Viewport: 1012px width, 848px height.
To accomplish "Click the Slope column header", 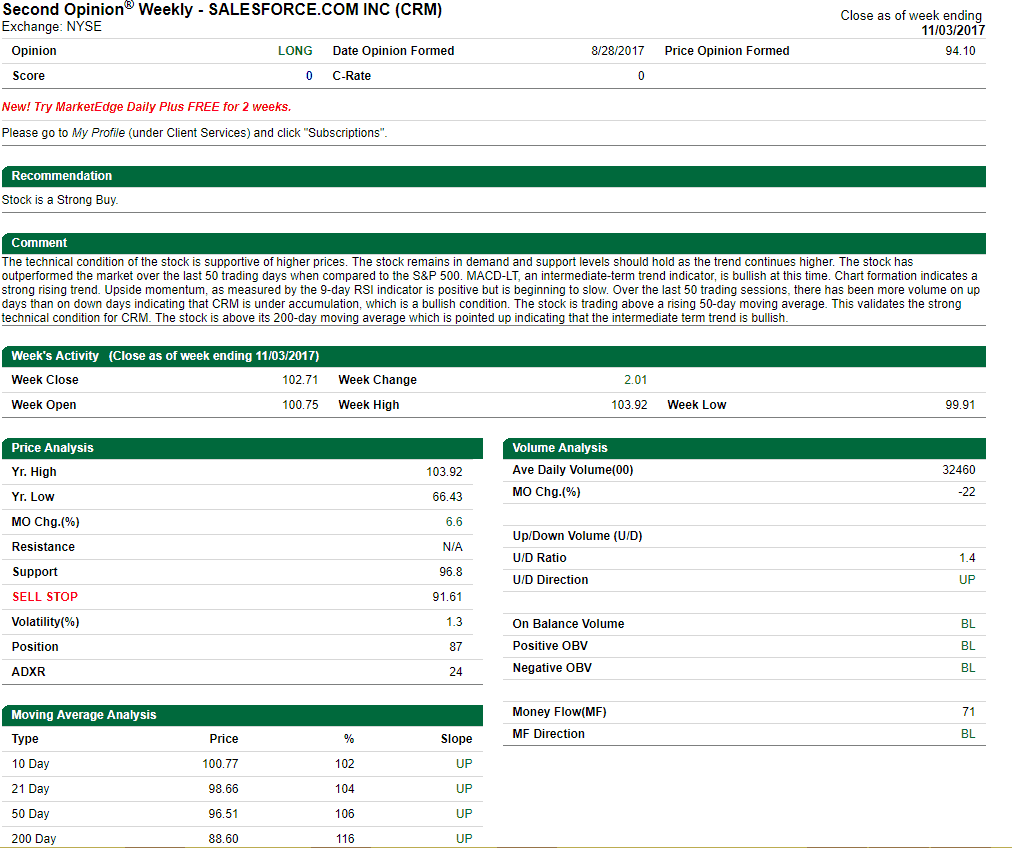I will tap(456, 739).
